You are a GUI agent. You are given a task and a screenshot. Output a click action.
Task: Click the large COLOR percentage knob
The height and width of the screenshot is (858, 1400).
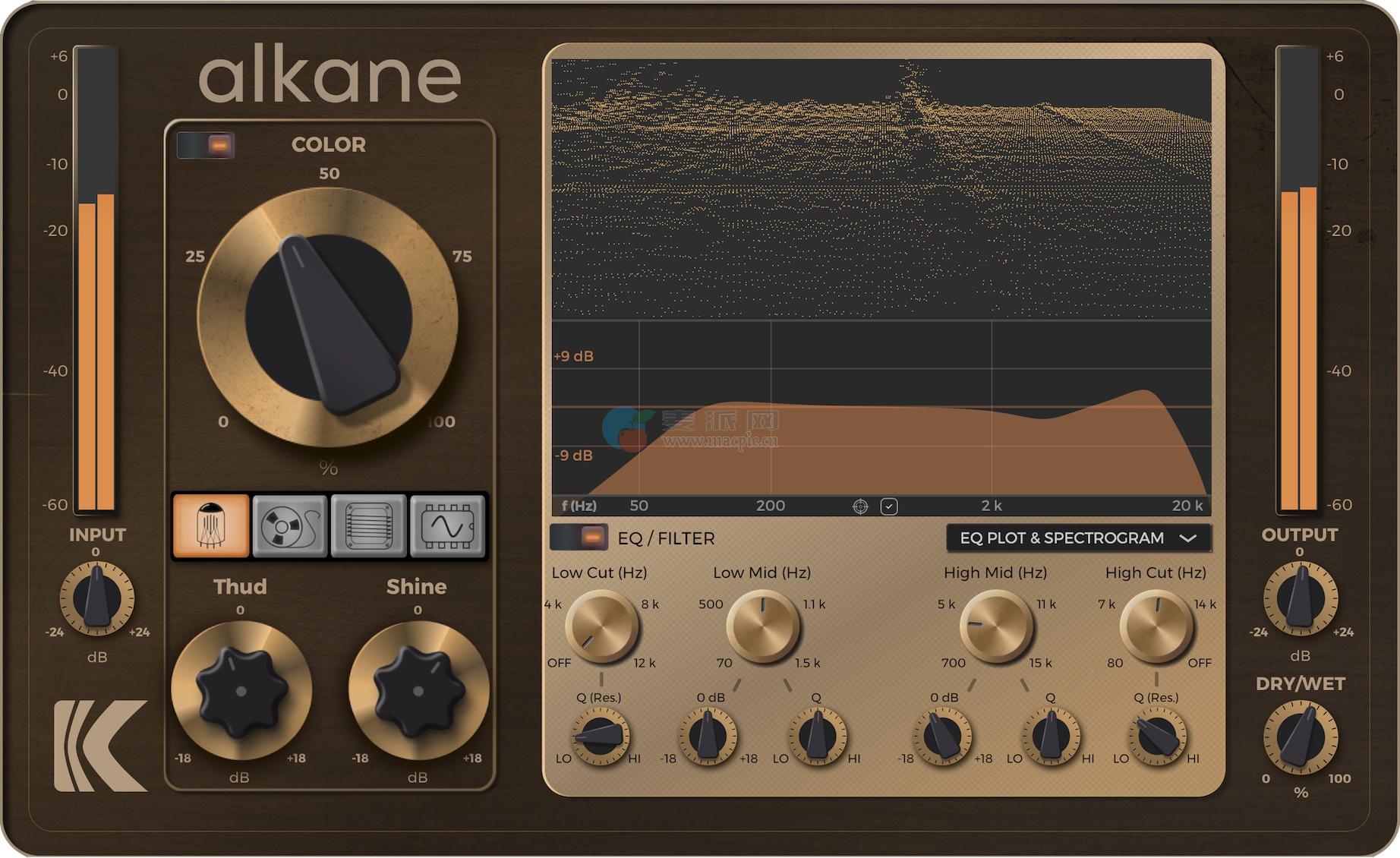point(328,317)
